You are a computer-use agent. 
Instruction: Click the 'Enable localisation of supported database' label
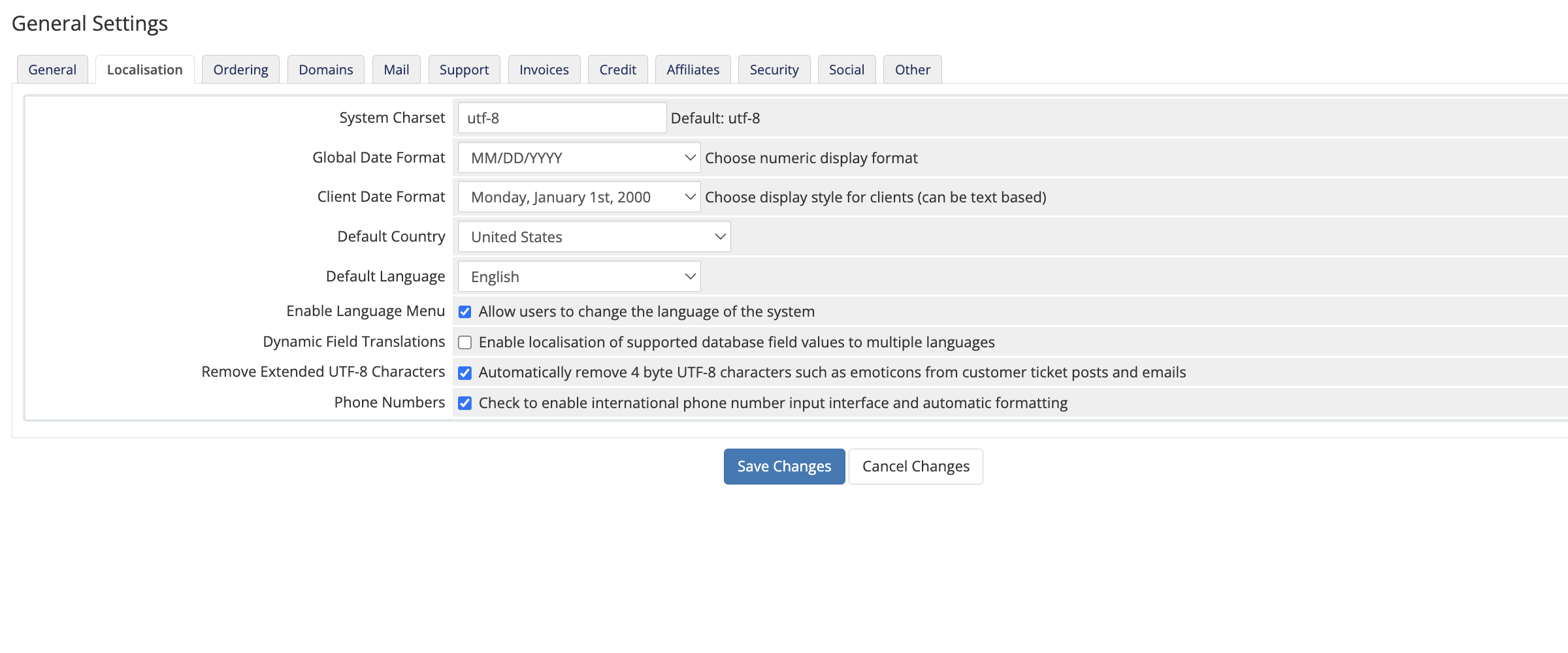click(x=736, y=342)
